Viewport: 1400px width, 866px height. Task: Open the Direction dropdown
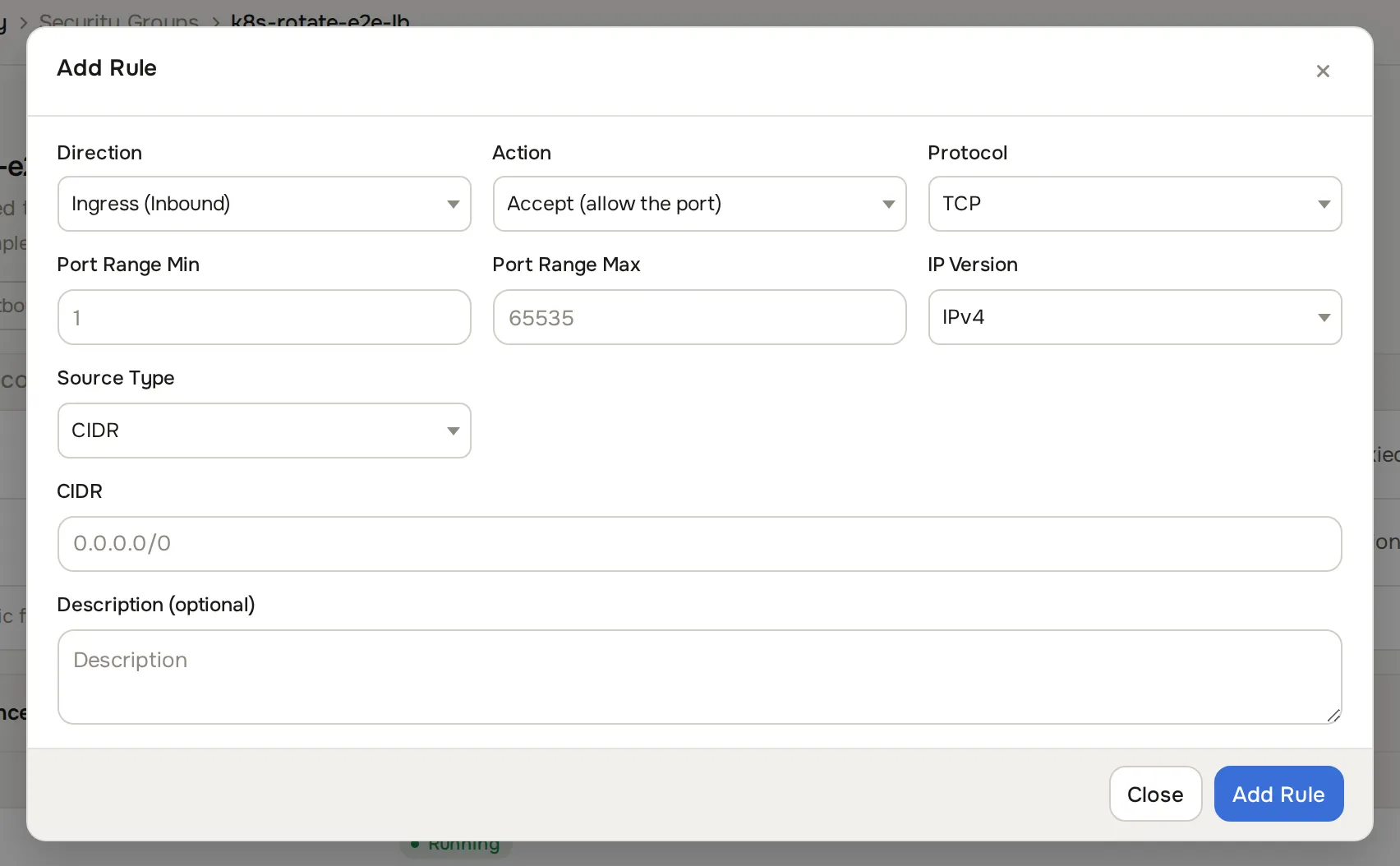(x=265, y=204)
